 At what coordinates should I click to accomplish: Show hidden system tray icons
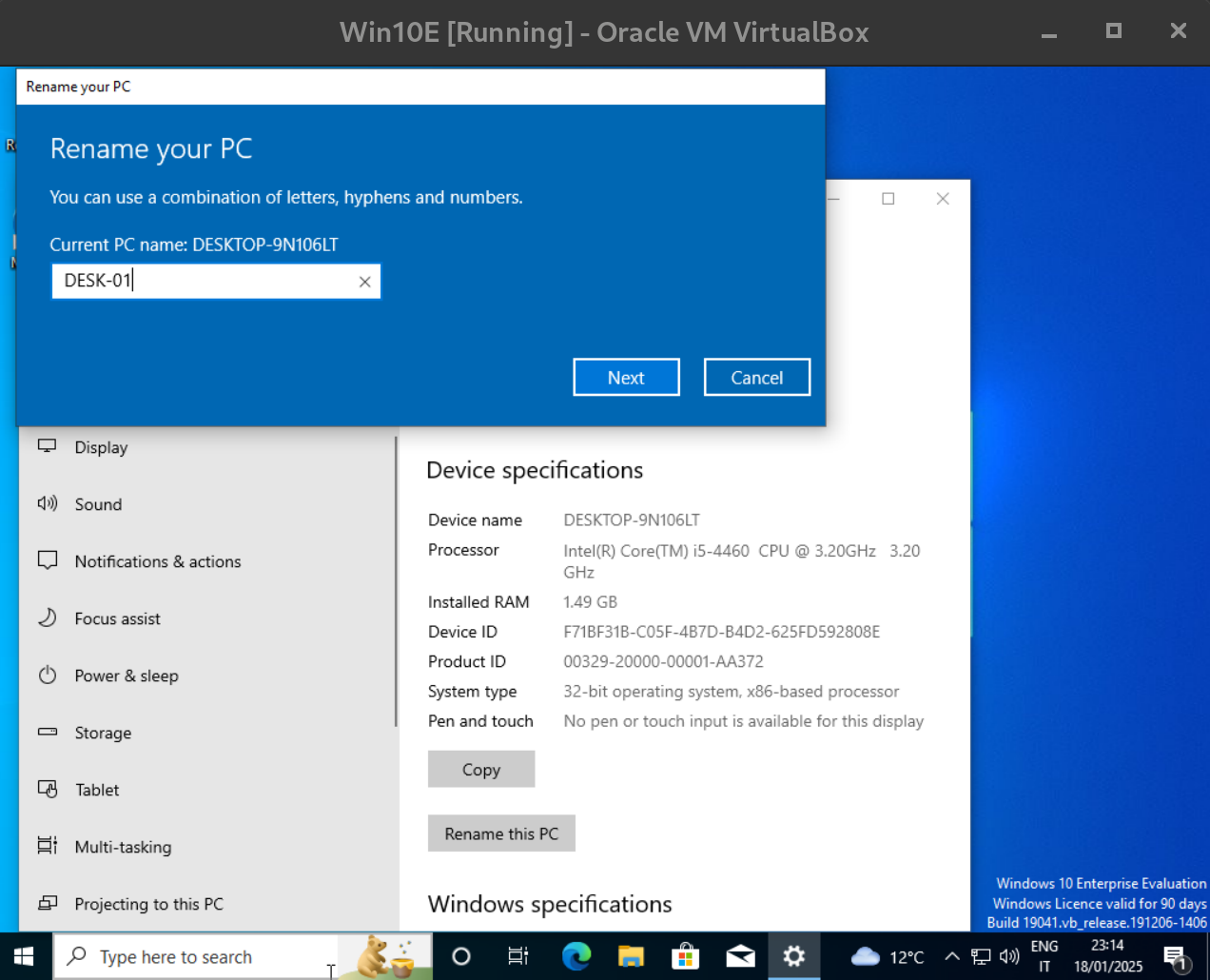(x=951, y=956)
